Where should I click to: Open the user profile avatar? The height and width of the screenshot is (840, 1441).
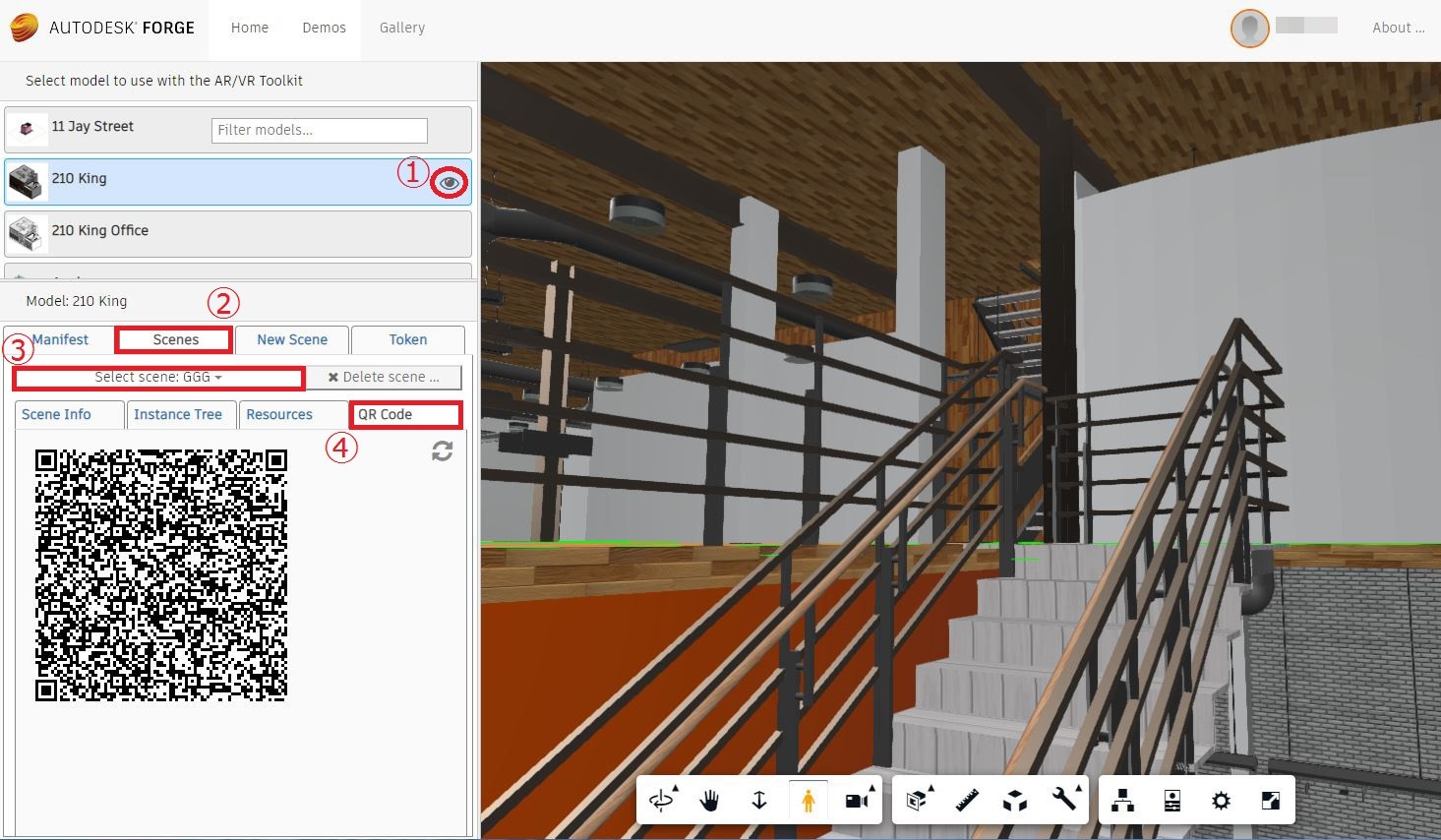(1249, 28)
